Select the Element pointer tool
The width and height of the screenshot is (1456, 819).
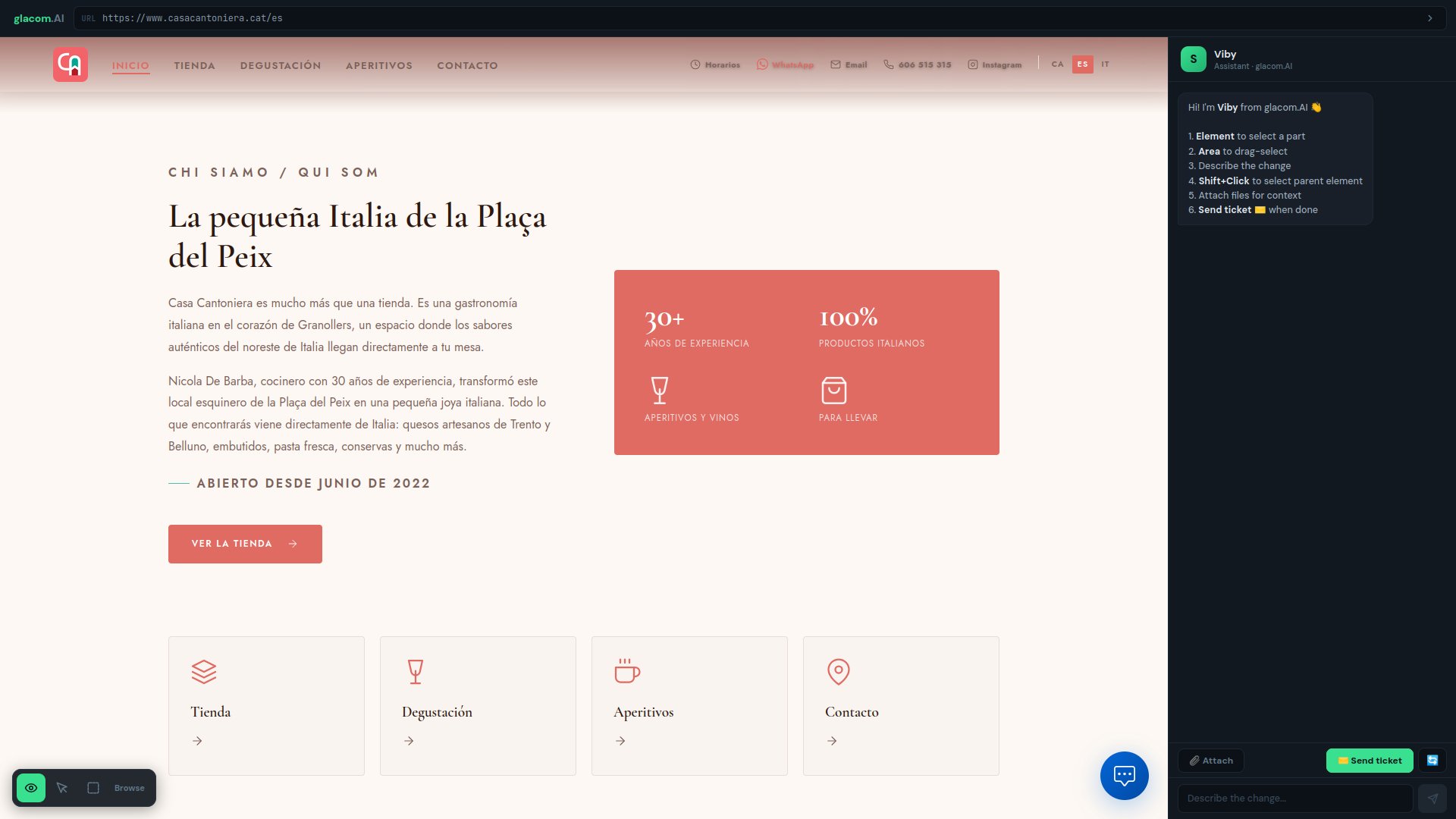(x=62, y=788)
